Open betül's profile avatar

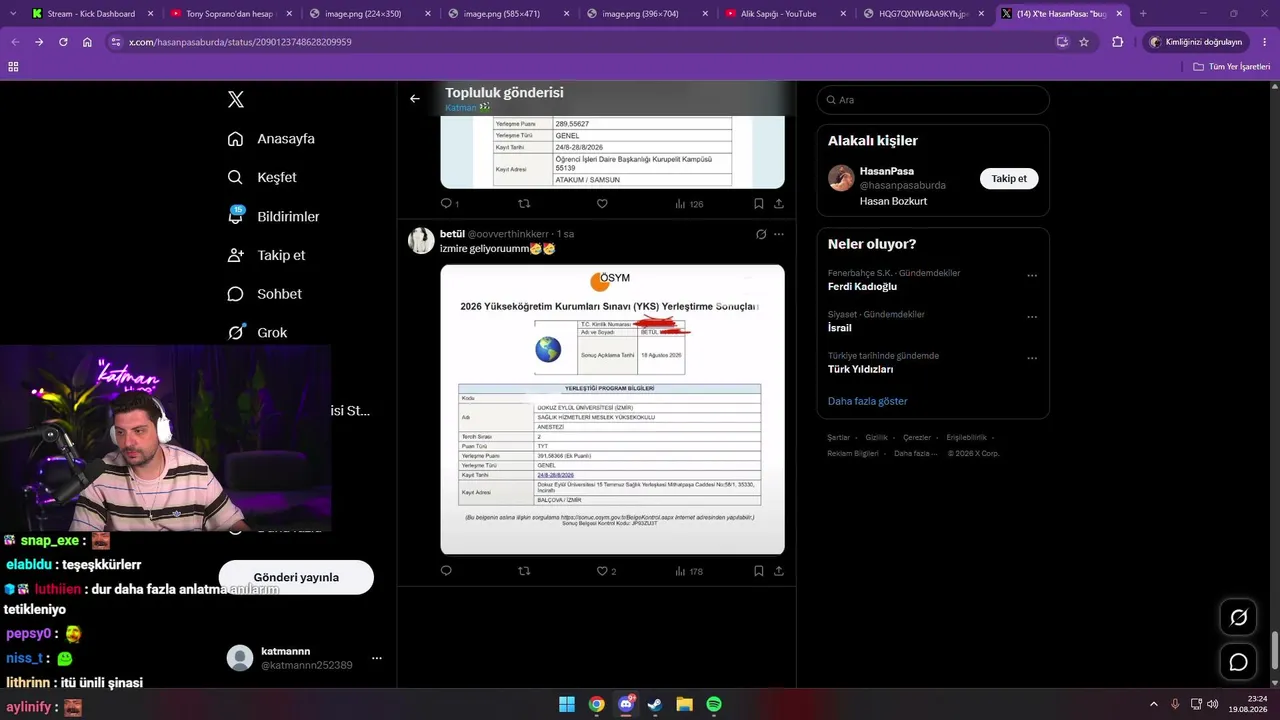pos(421,240)
